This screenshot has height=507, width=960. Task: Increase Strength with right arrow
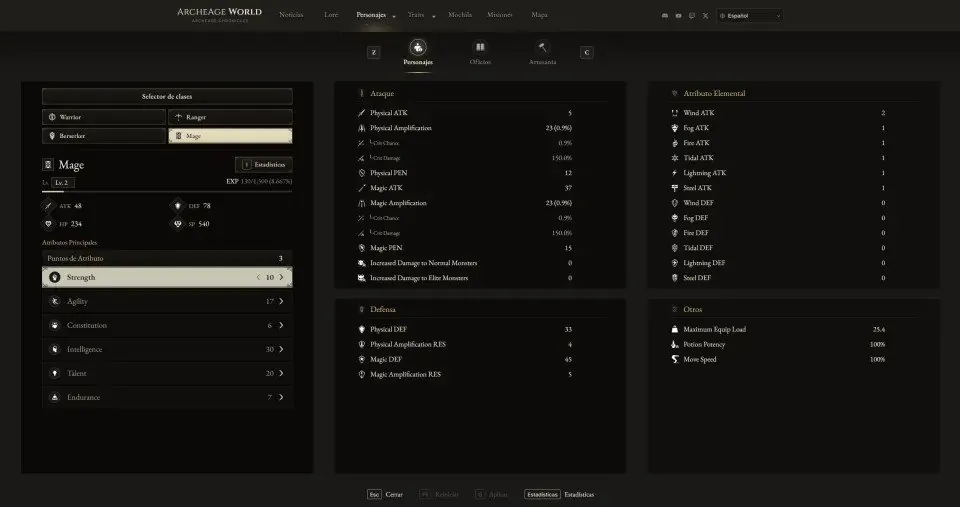click(281, 277)
